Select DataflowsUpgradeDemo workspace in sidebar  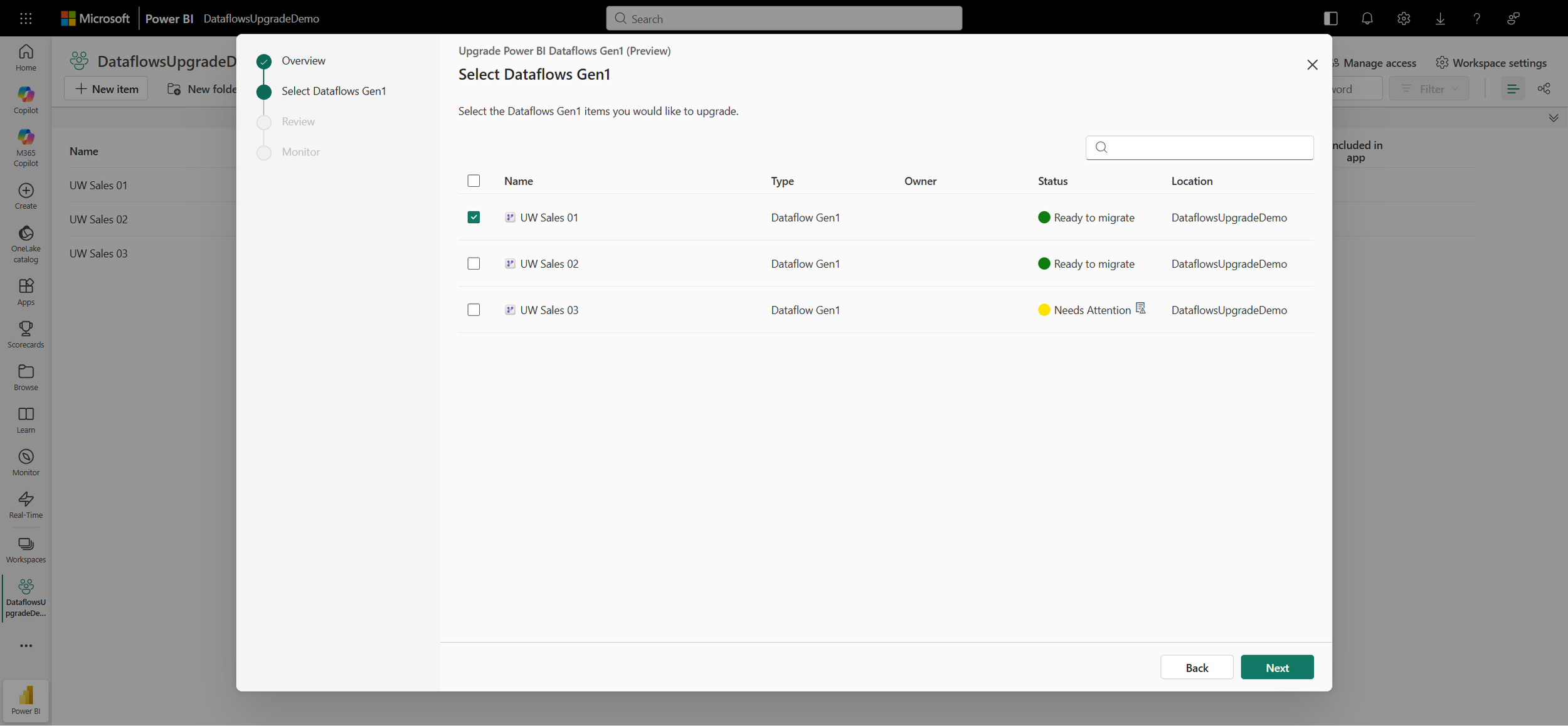click(26, 598)
